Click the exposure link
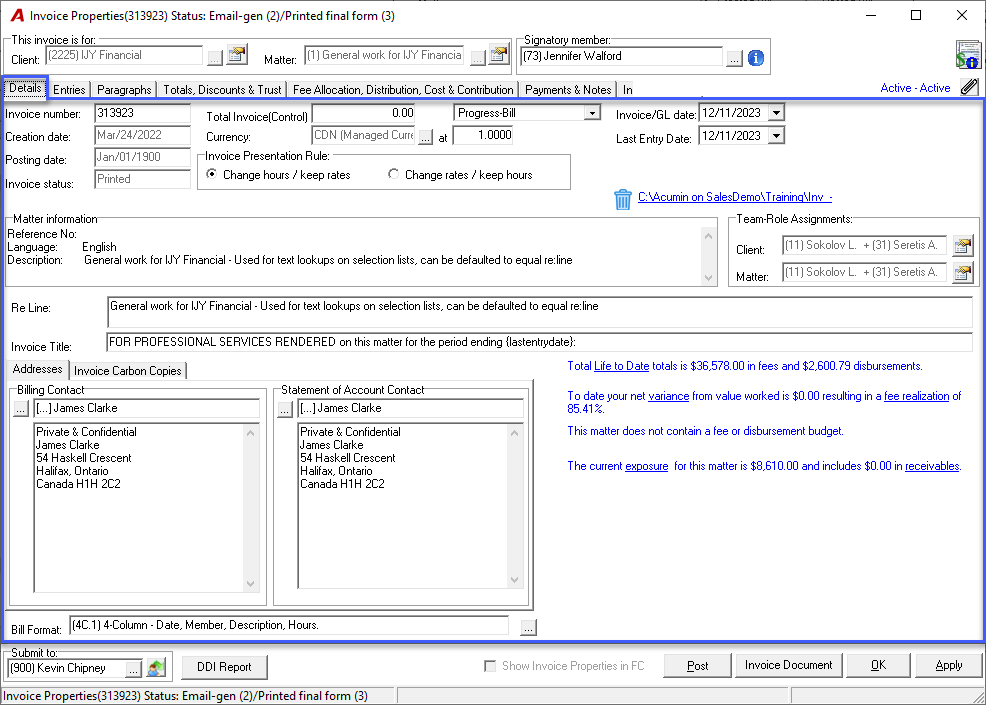 646,466
